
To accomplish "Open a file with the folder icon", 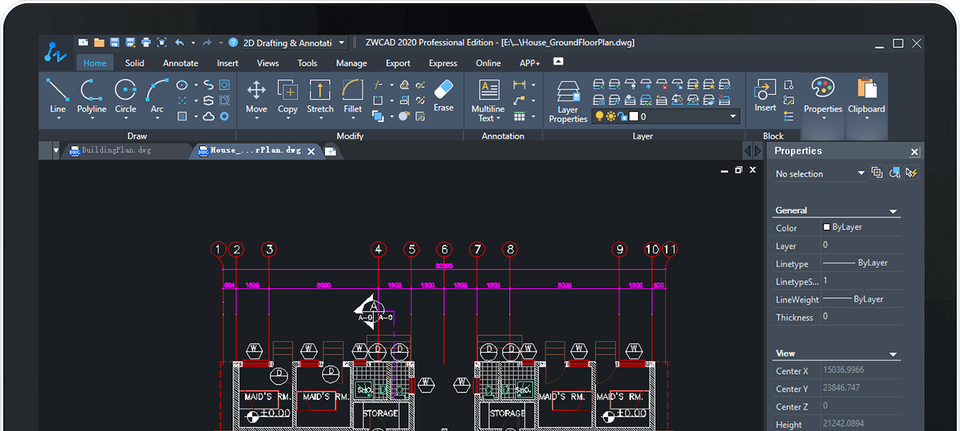I will coord(99,42).
